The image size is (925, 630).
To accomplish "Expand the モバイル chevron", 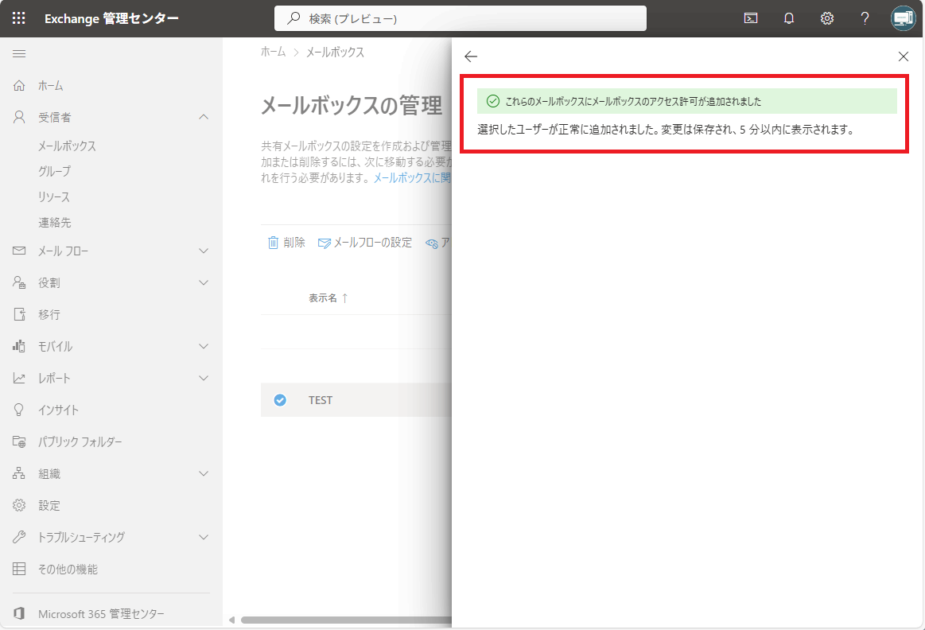I will [204, 346].
